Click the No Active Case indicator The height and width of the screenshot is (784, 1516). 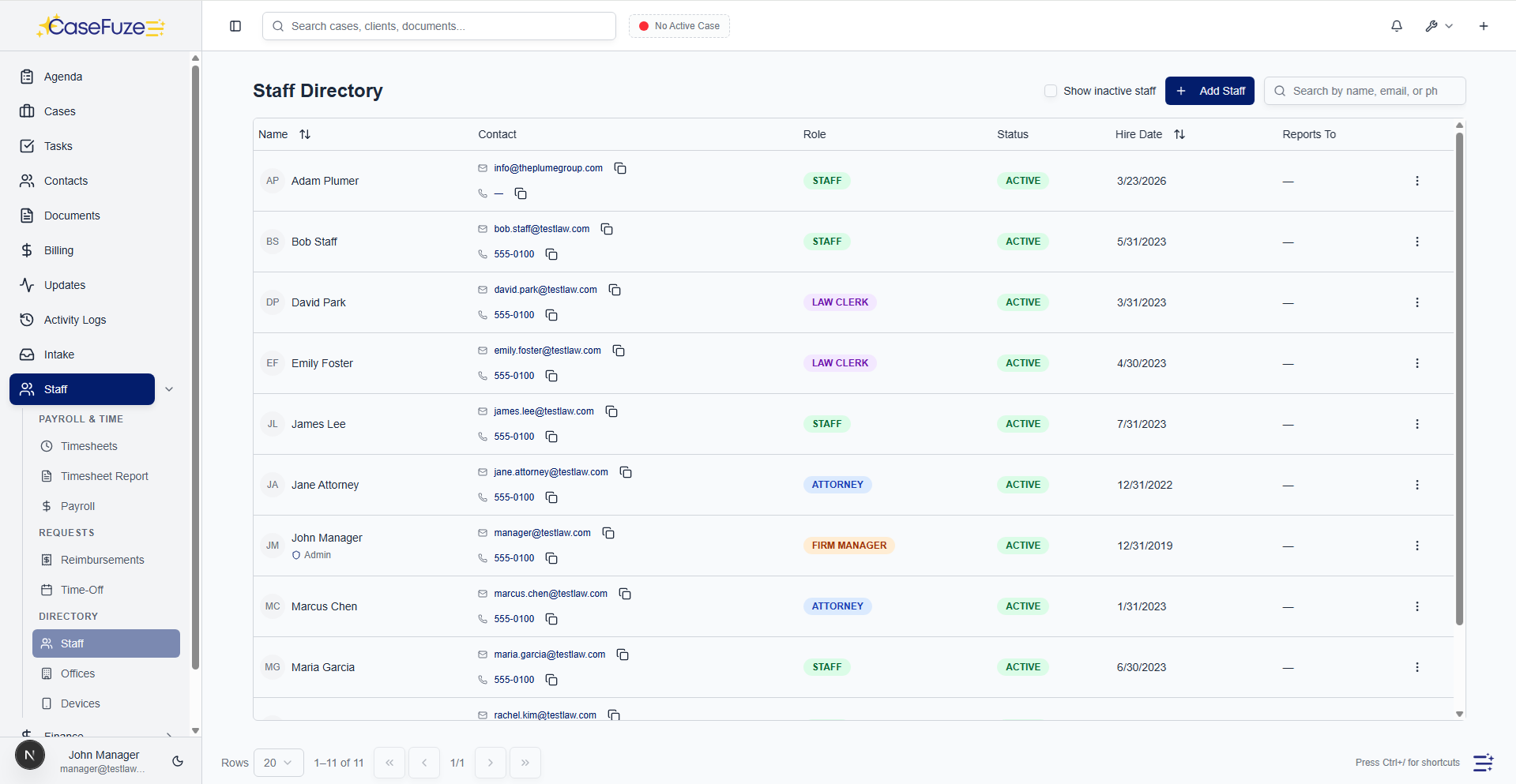click(679, 26)
